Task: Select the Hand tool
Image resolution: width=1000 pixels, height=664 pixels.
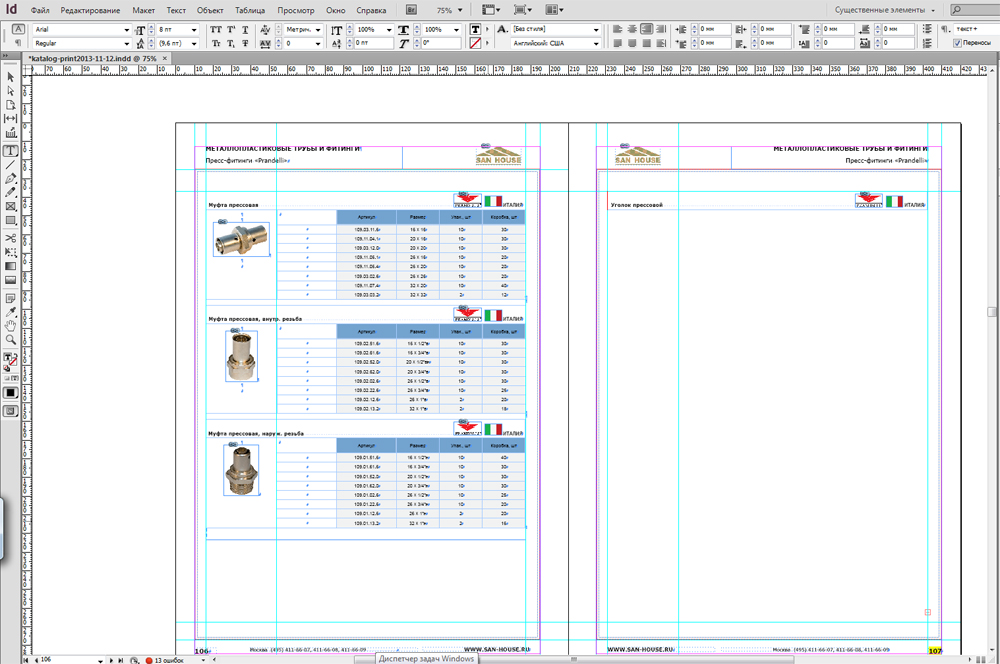Action: click(10, 326)
